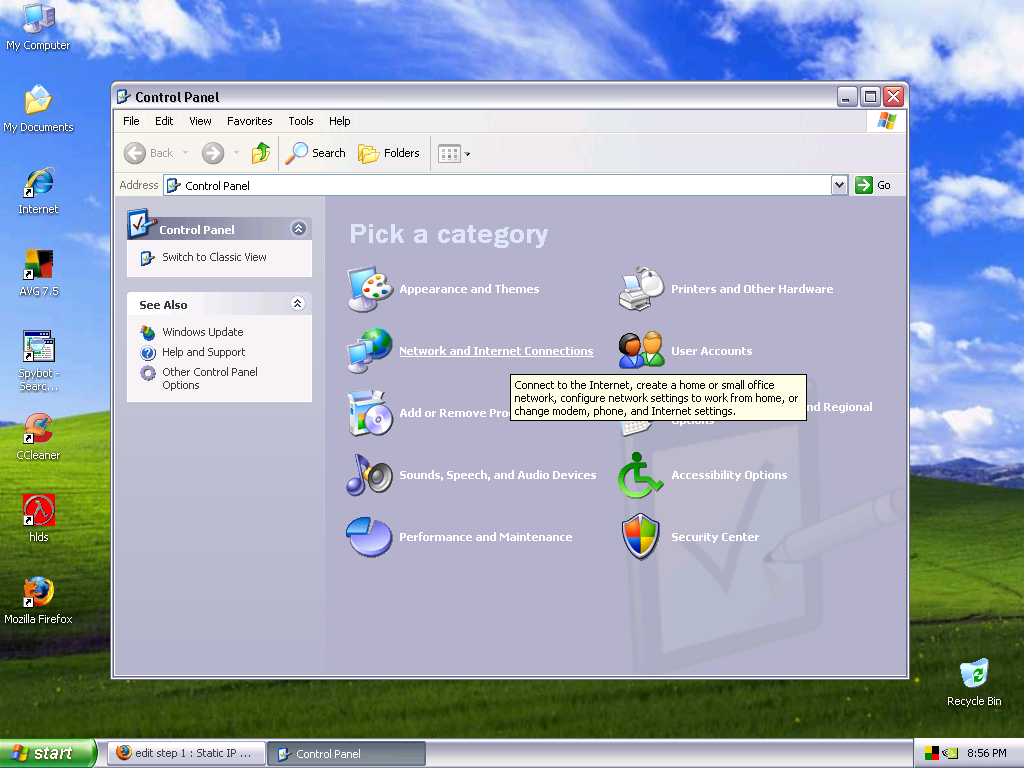1024x768 pixels.
Task: Click the Go button next to address bar
Action: click(x=873, y=185)
